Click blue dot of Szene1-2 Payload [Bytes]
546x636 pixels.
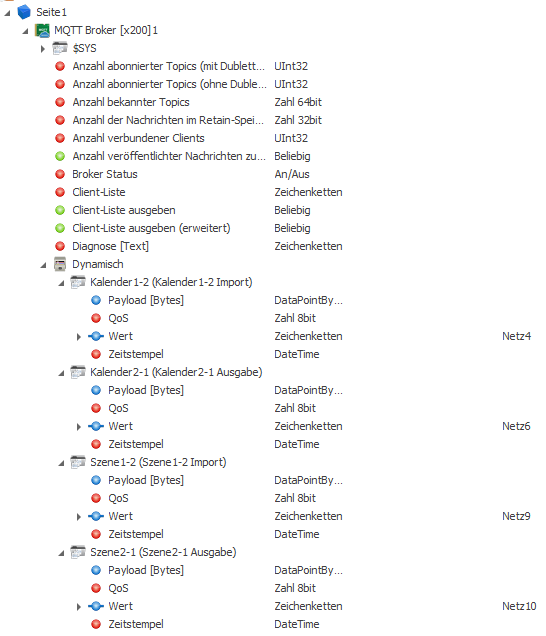96,480
